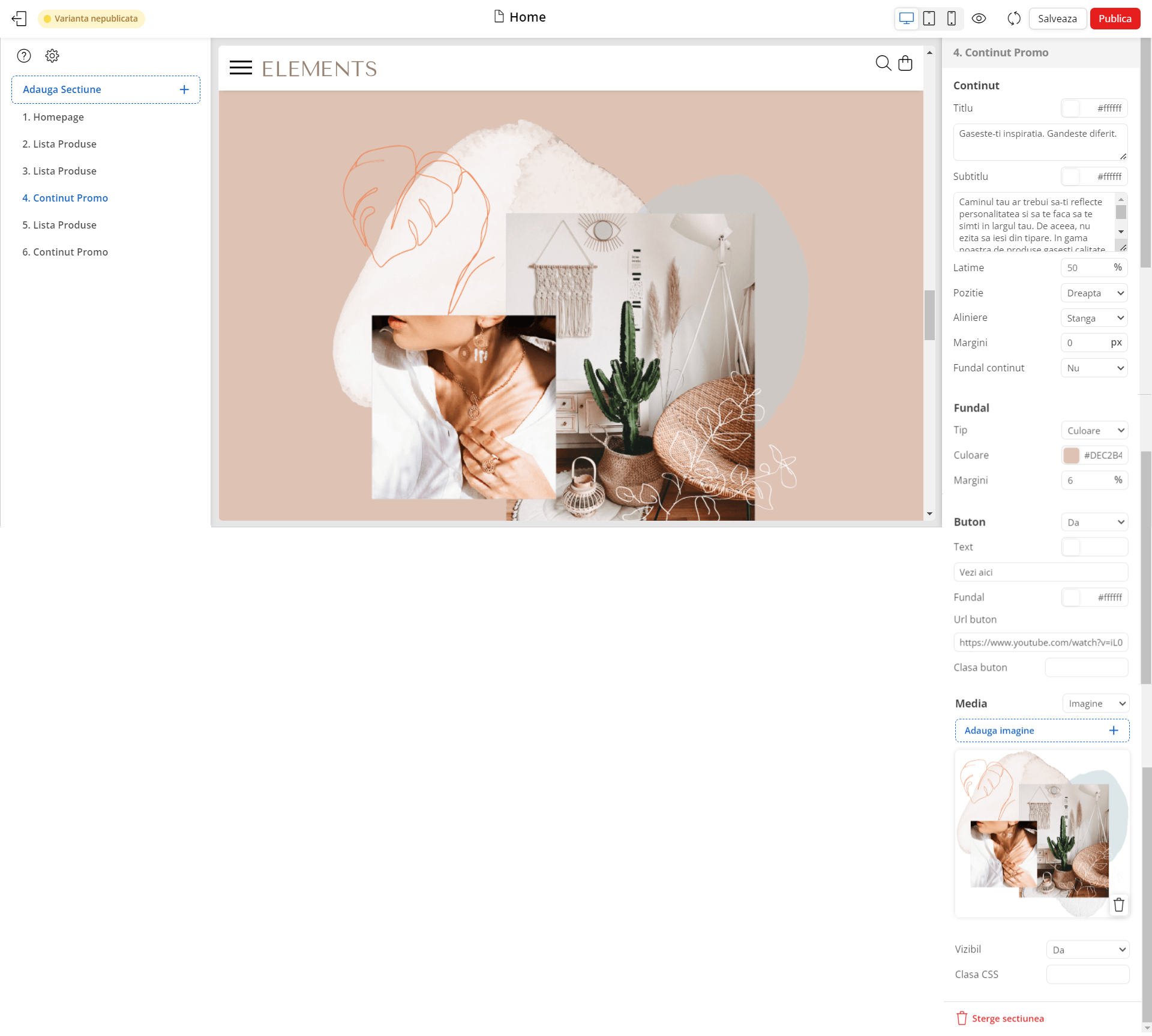This screenshot has height=1036, width=1152.
Task: Click the Adauga Sectiune button
Action: 106,89
